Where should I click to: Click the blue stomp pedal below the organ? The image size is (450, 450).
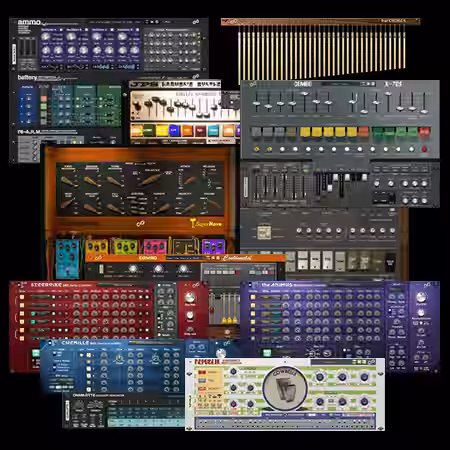[67, 258]
